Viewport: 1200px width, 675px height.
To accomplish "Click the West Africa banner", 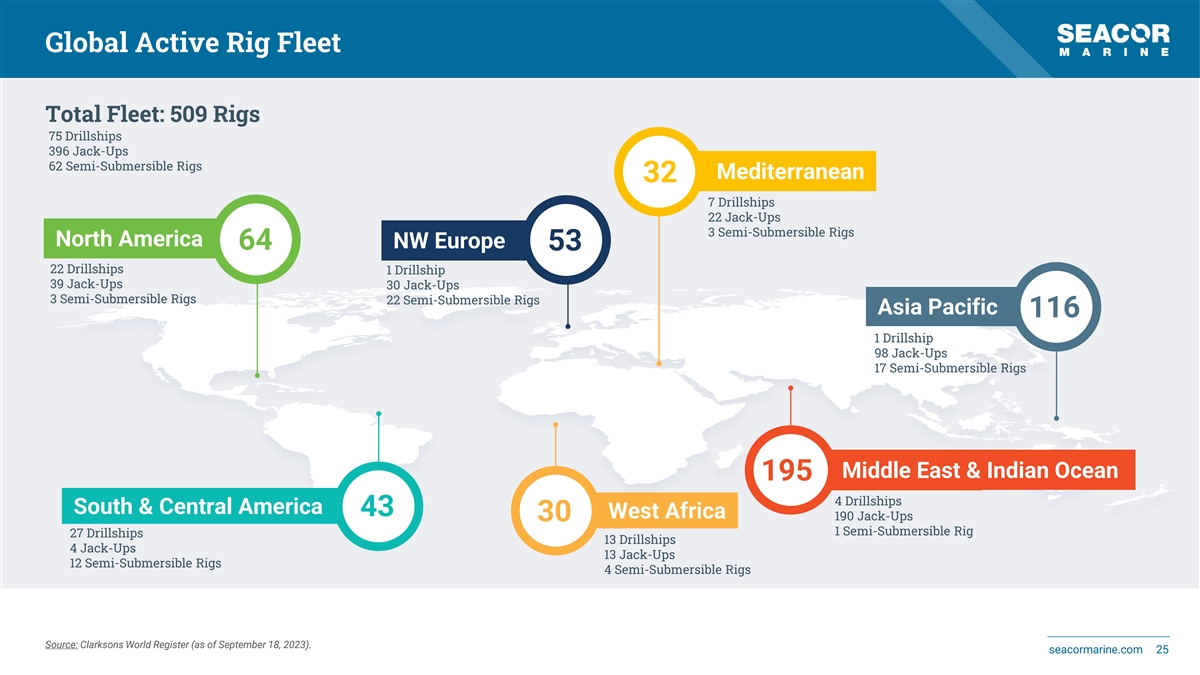I will pos(666,511).
